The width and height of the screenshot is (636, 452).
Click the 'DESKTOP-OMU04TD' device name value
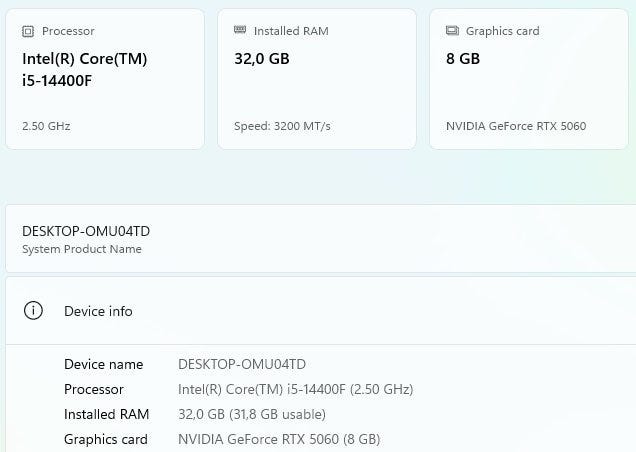tap(242, 364)
